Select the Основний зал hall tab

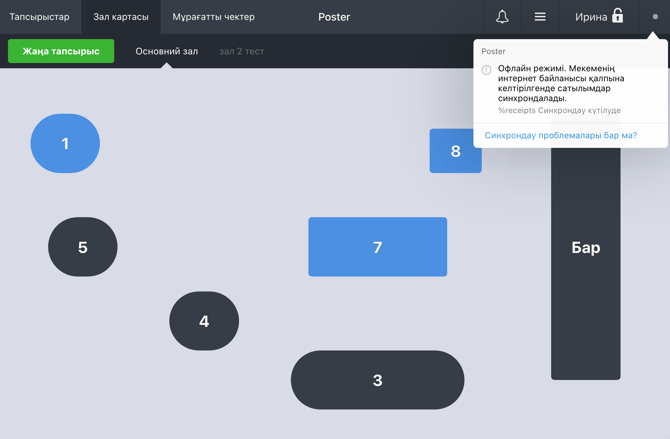point(167,51)
